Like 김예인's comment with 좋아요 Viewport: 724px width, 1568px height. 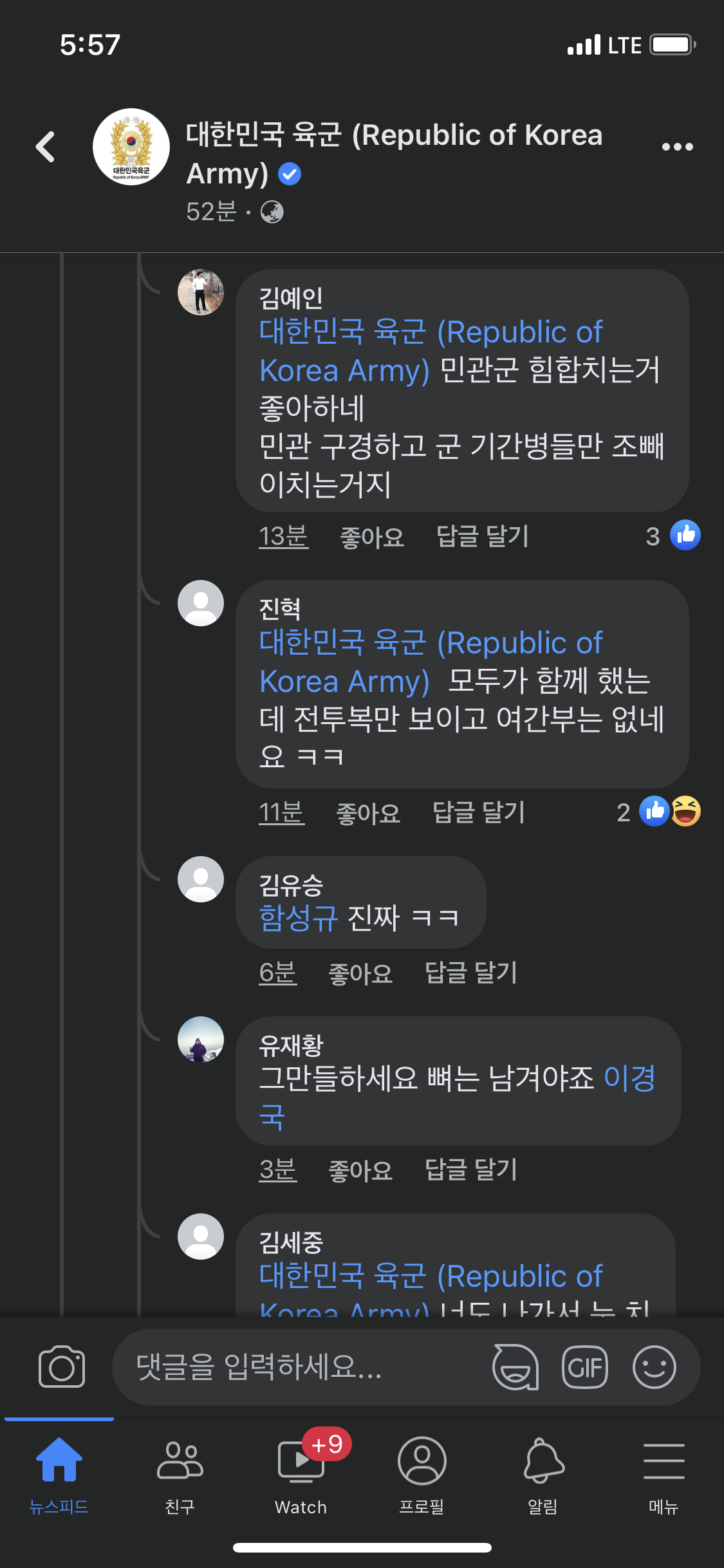372,537
